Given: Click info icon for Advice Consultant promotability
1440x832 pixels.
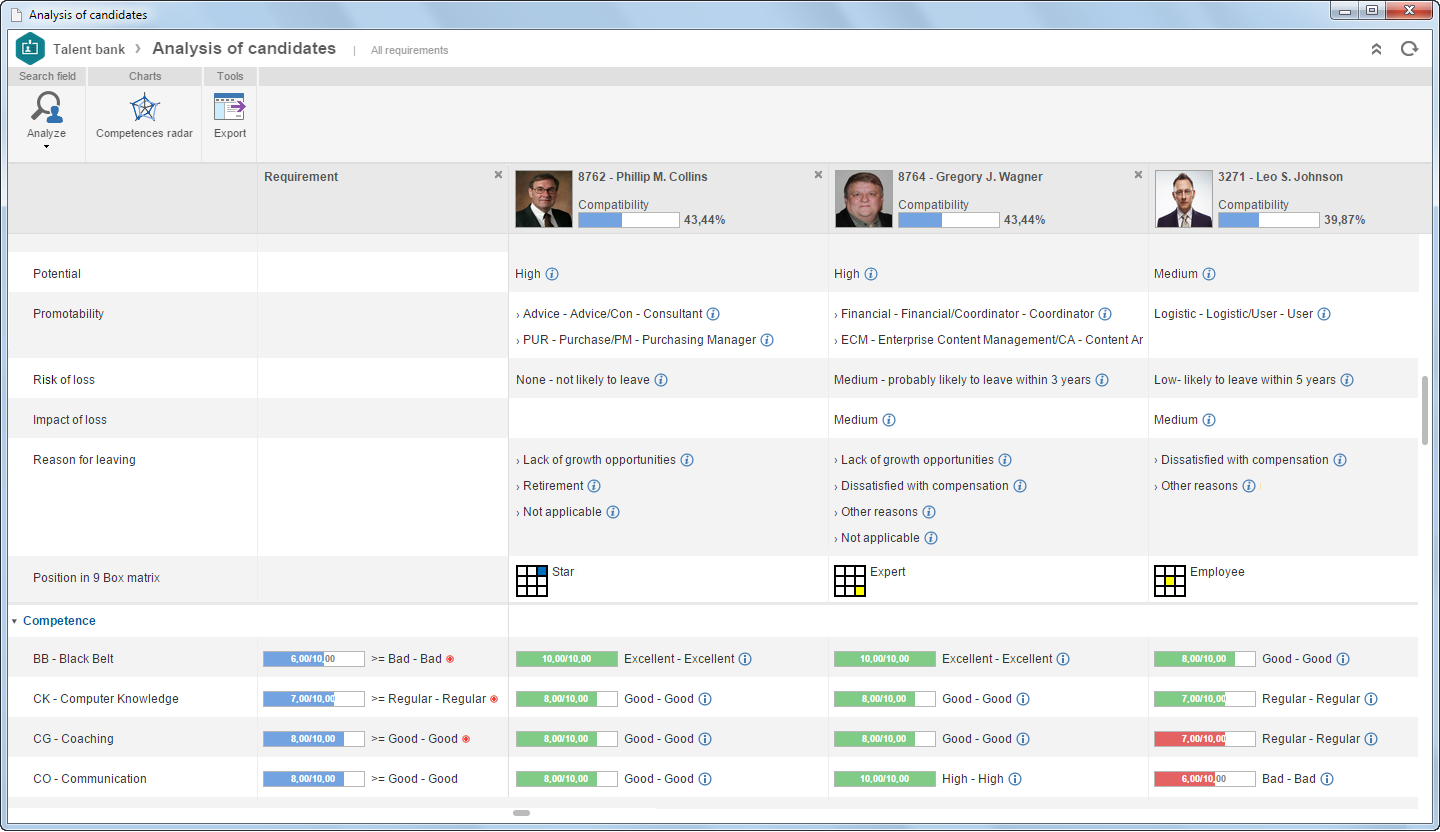Looking at the screenshot, I should 713,314.
